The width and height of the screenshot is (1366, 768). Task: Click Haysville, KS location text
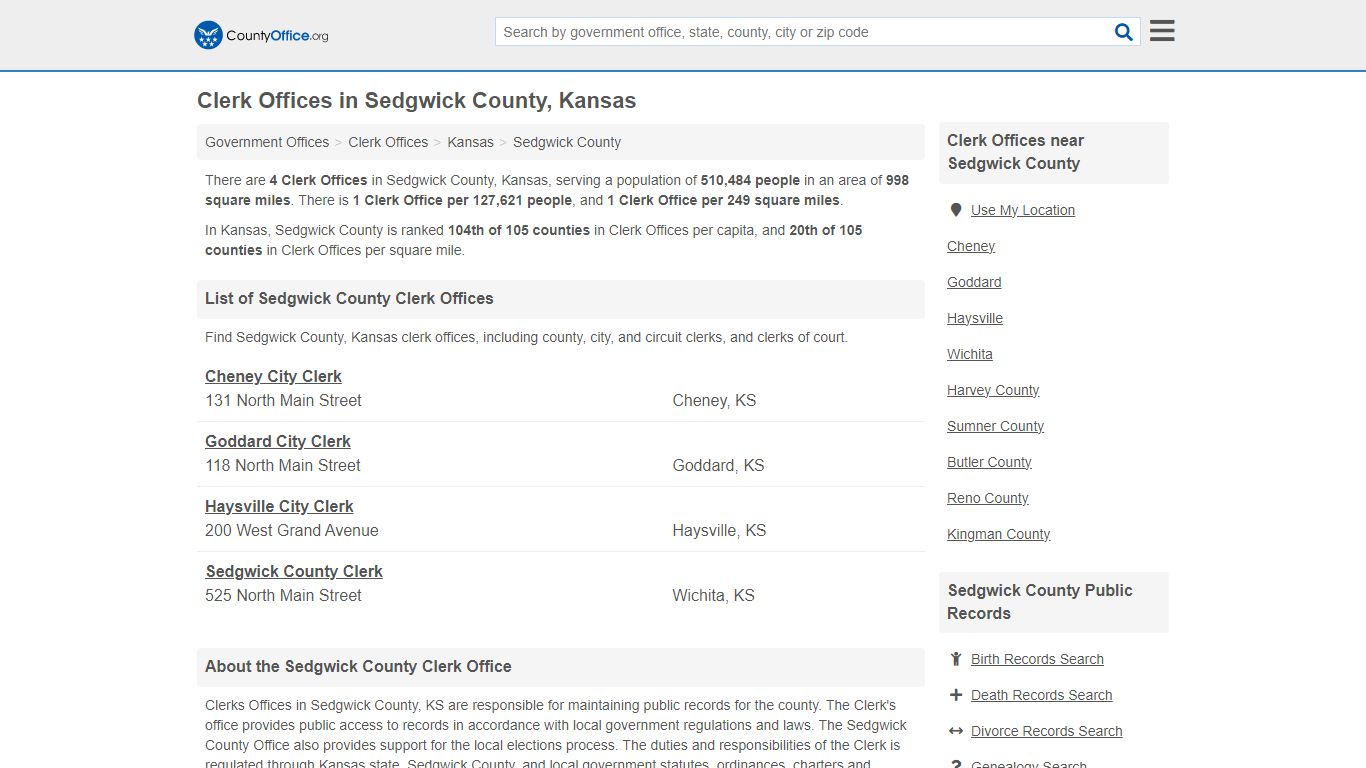[719, 530]
